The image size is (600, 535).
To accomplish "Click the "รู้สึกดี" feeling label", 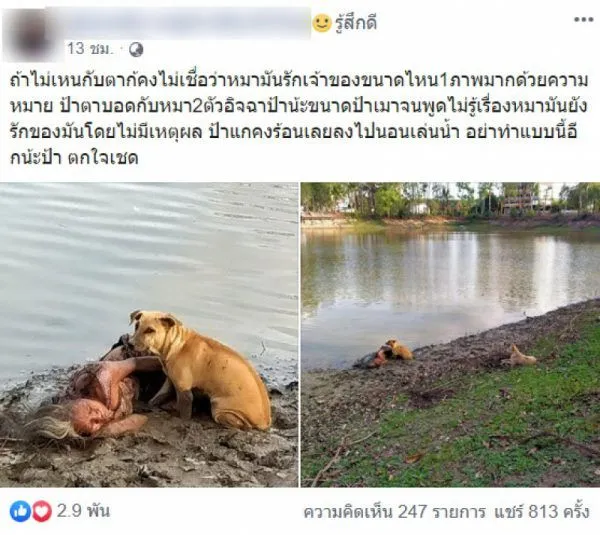I will (356, 23).
